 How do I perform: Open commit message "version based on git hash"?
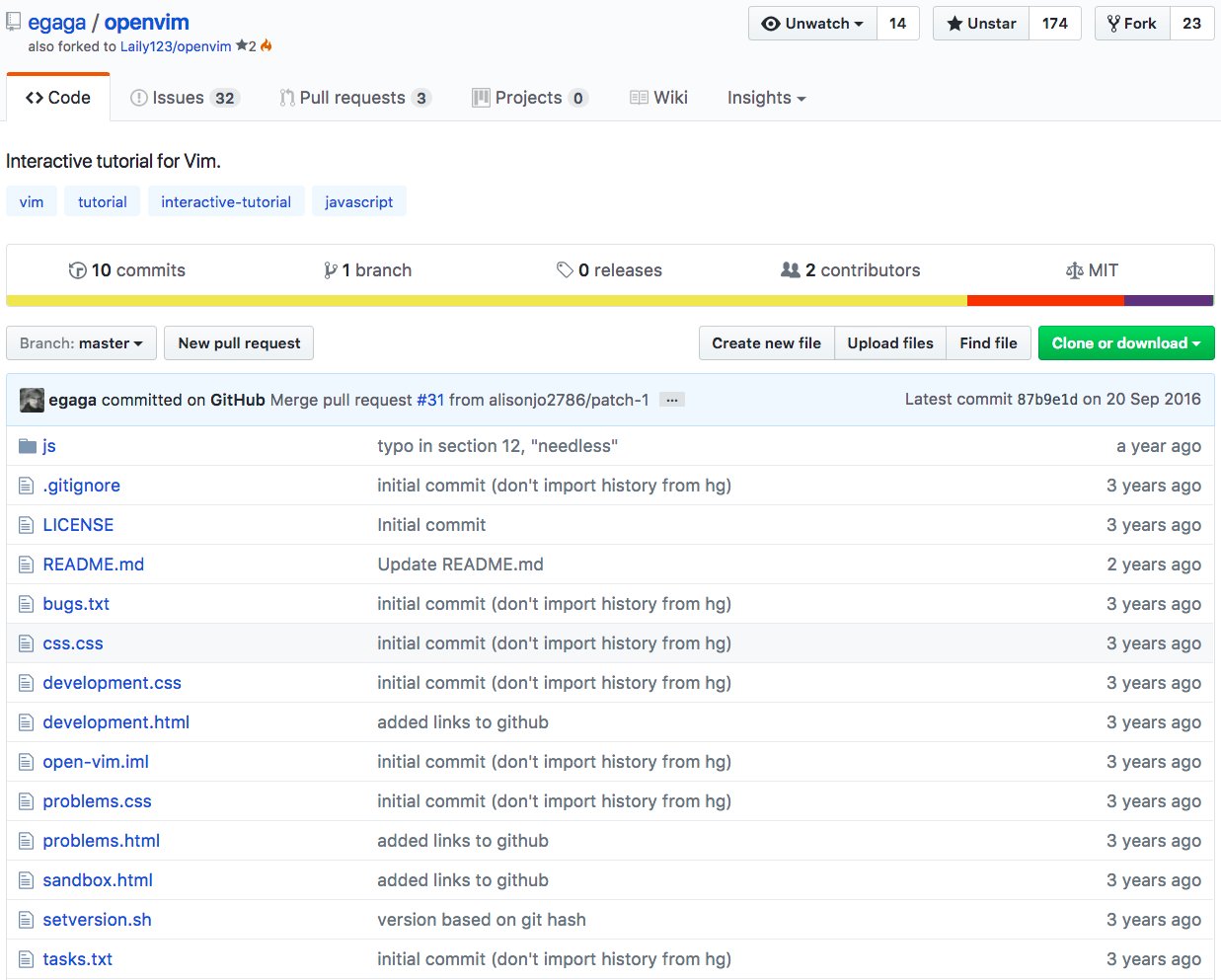[x=482, y=920]
